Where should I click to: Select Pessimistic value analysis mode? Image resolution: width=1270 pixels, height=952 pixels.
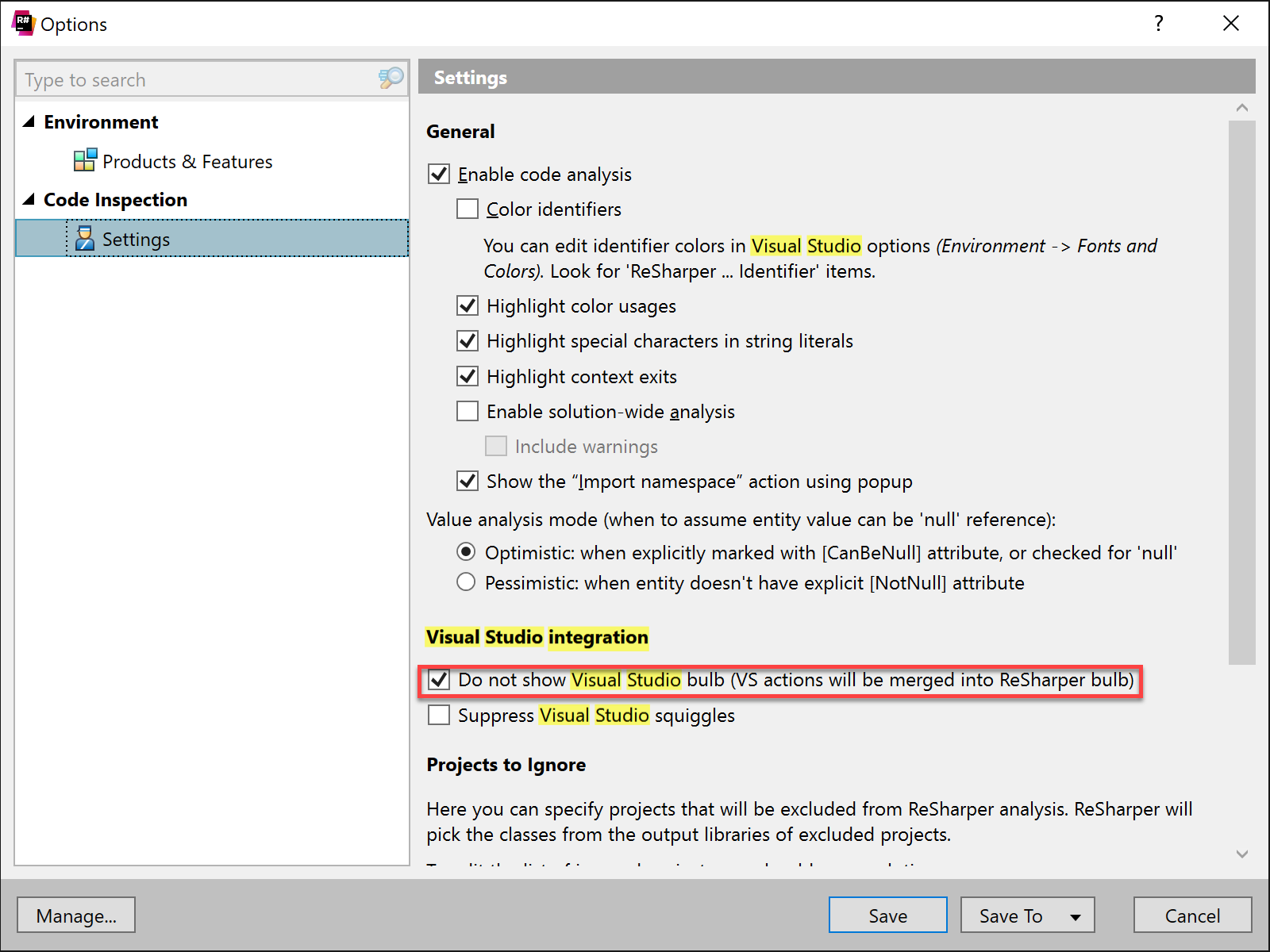466,582
